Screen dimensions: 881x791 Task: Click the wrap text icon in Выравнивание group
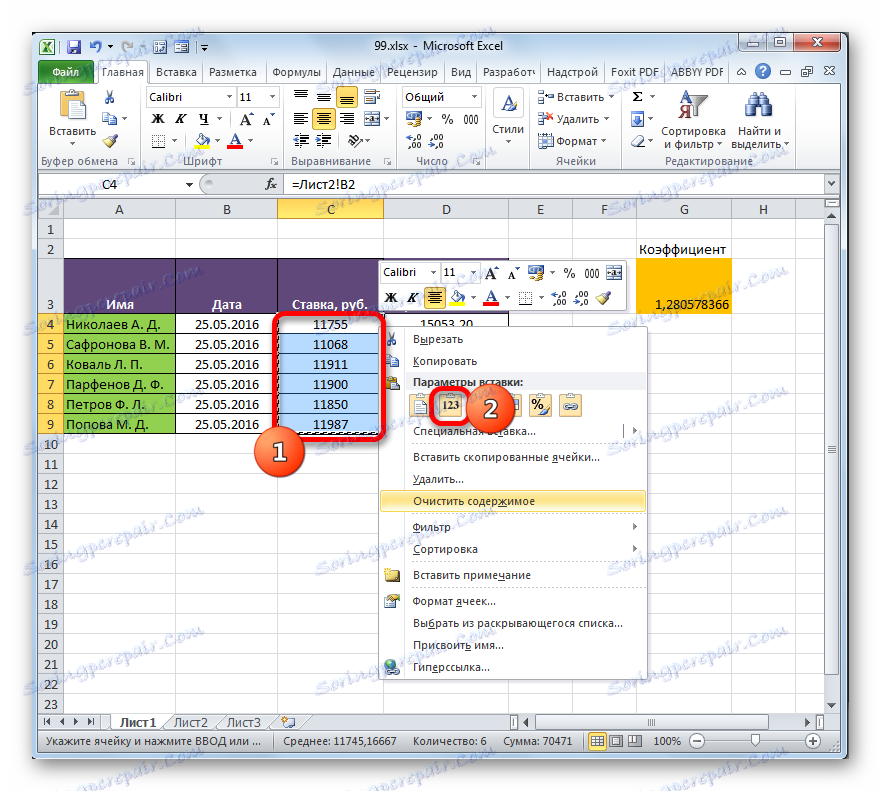372,97
